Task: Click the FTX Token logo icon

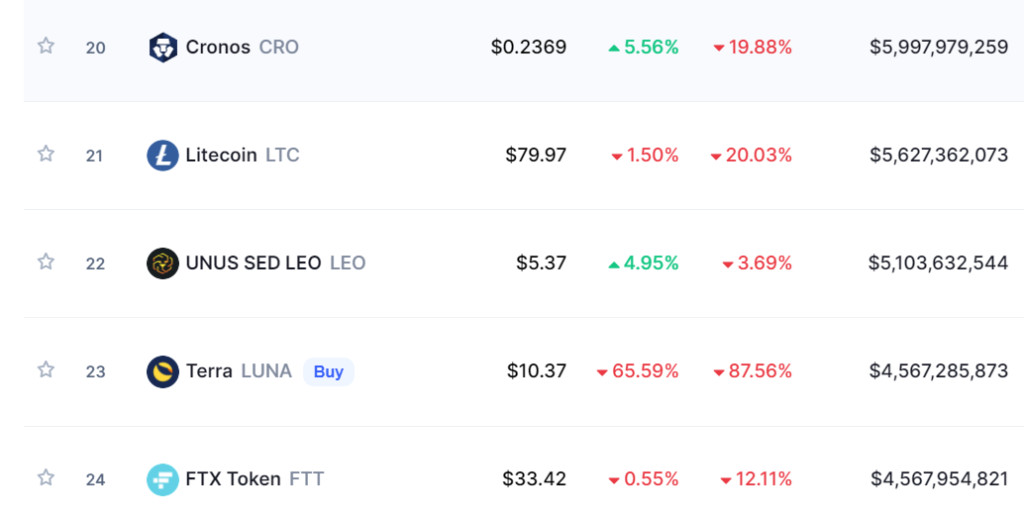Action: [162, 479]
